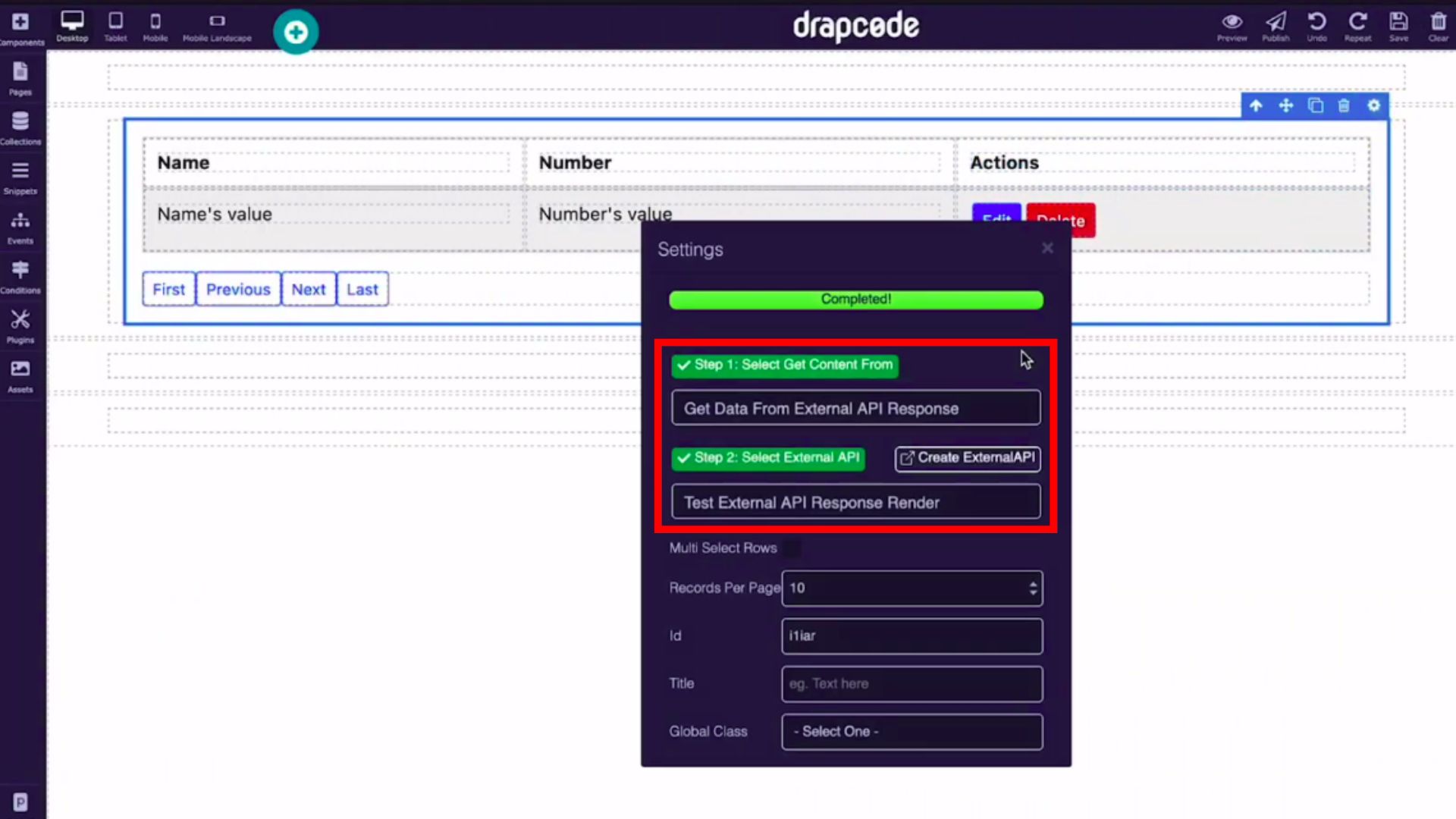Click the Create ExternalAPI button

968,458
